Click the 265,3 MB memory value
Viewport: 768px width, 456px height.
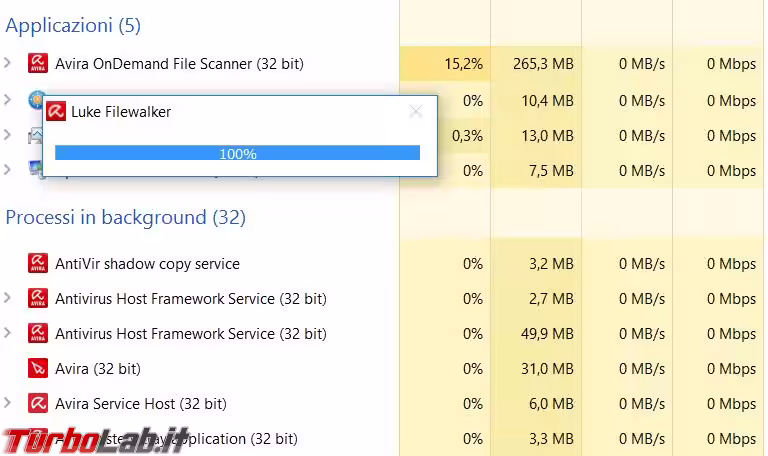tap(540, 64)
